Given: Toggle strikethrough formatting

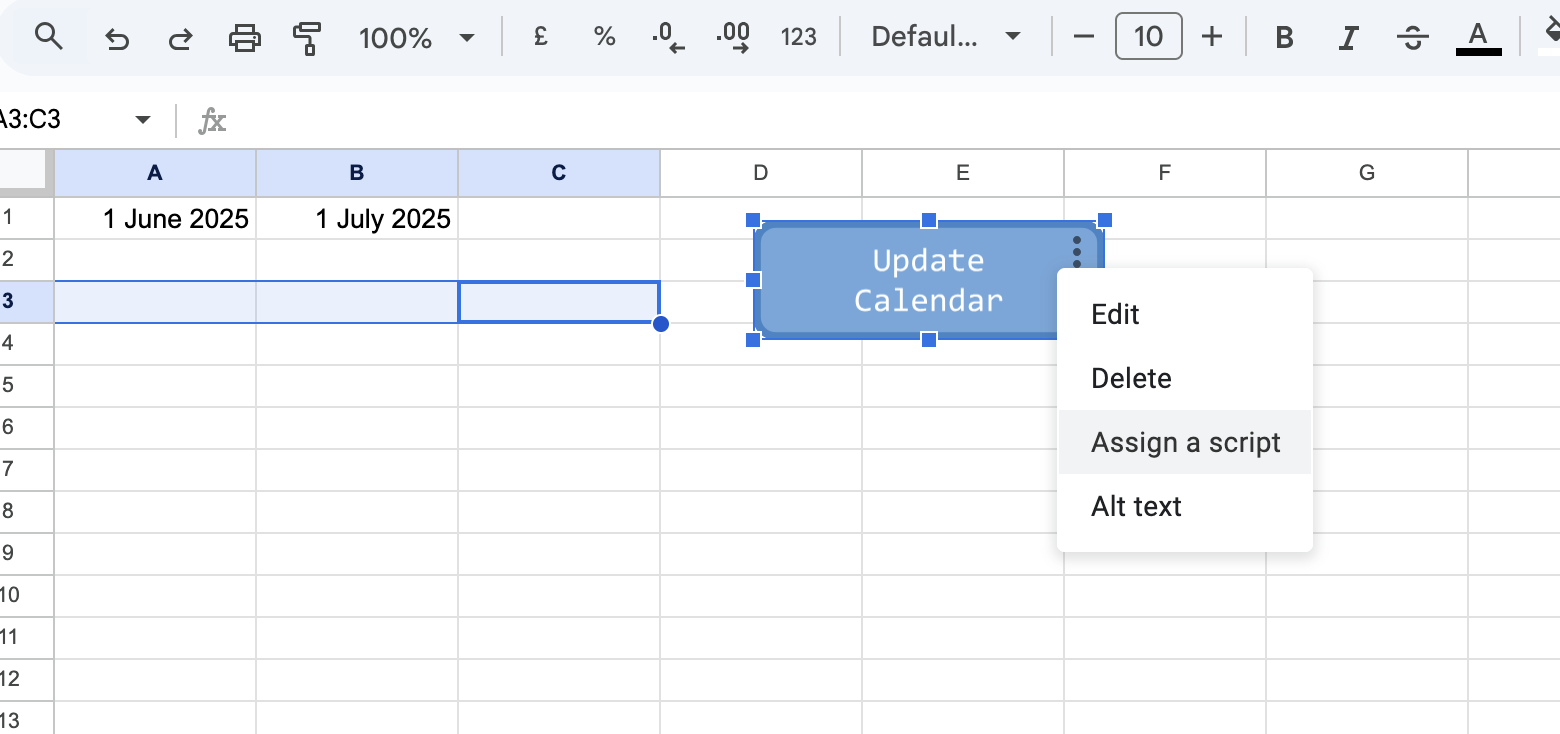Looking at the screenshot, I should [x=1412, y=38].
